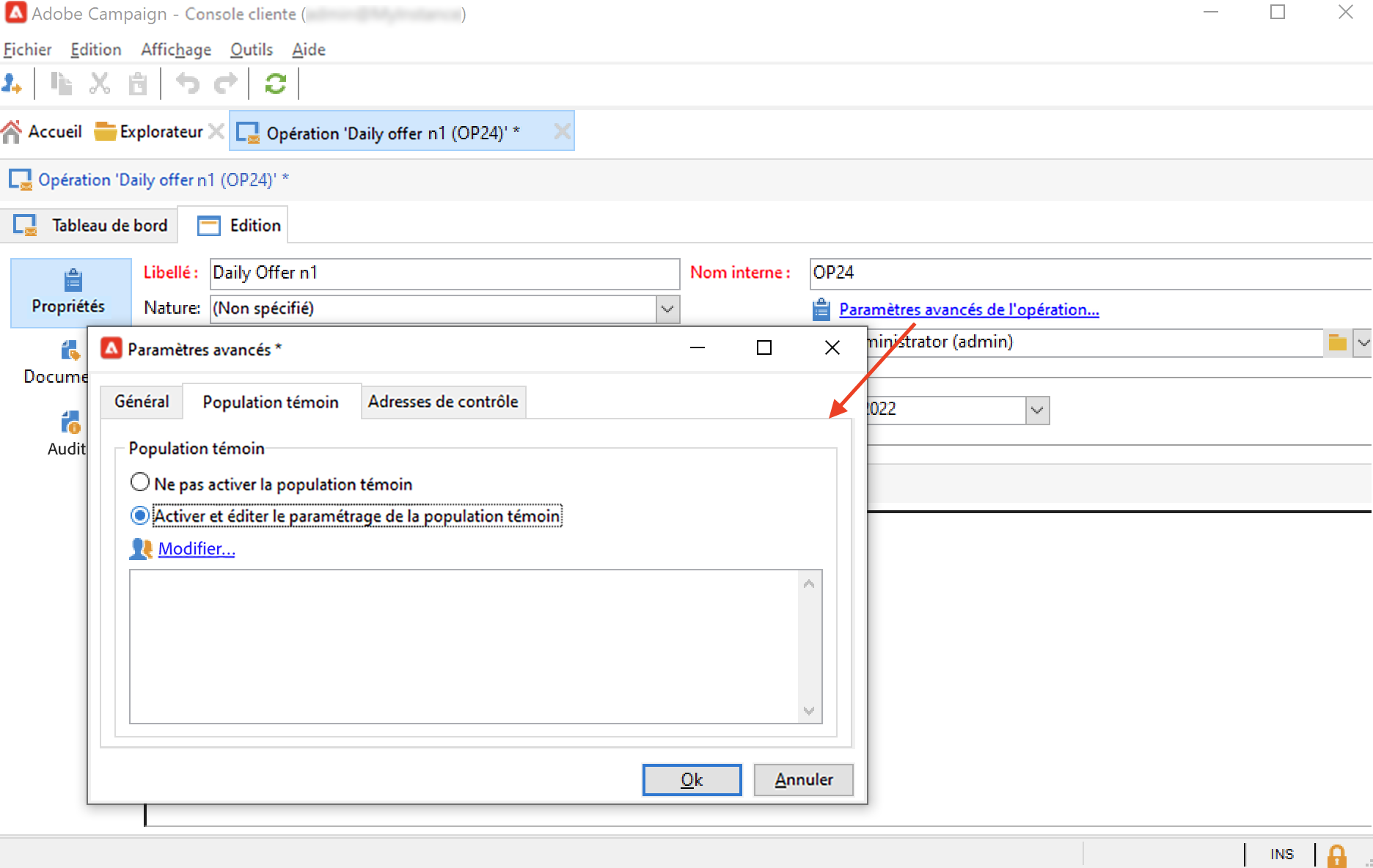Click the advanced parameters clipboard icon
This screenshot has height=868, width=1373.
[821, 309]
